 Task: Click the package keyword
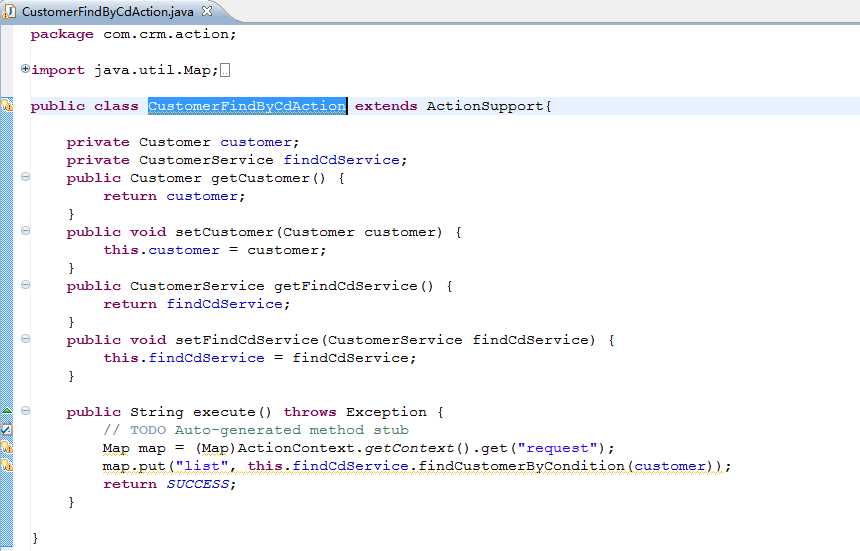tap(62, 35)
